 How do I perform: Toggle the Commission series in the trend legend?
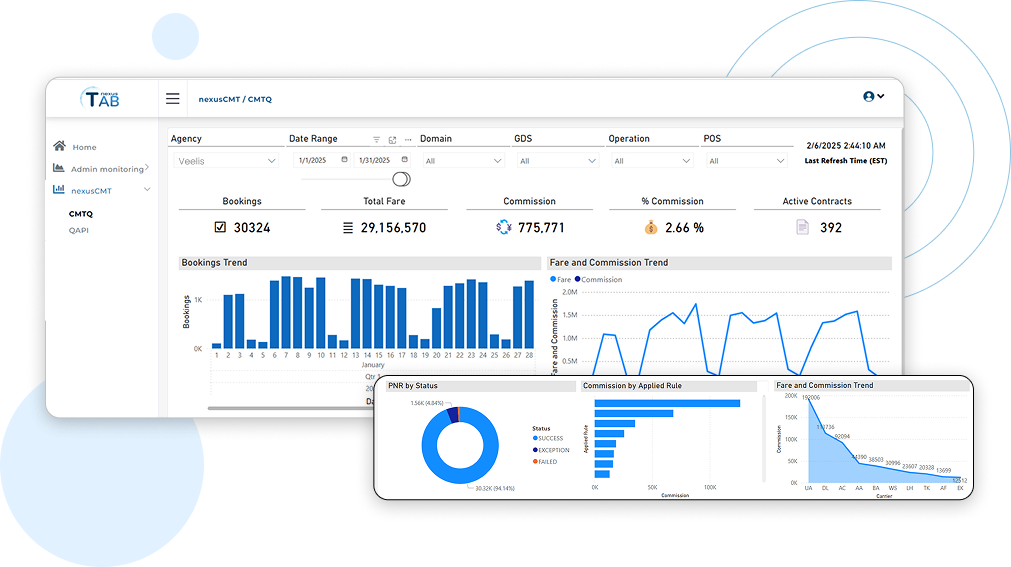coord(600,280)
